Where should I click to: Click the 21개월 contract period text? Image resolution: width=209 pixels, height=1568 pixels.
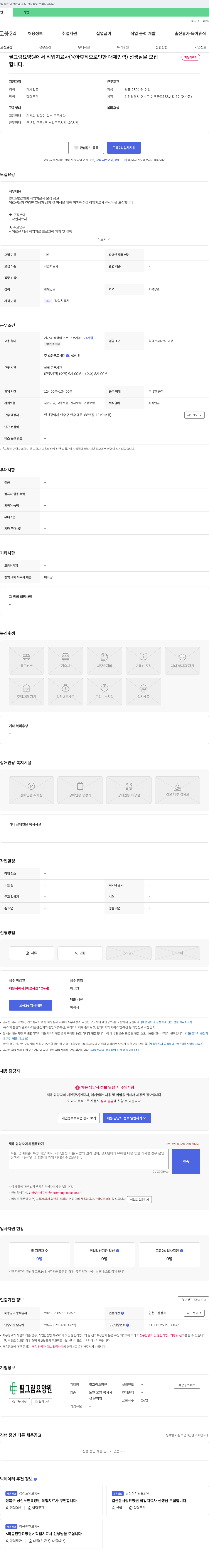[88, 338]
